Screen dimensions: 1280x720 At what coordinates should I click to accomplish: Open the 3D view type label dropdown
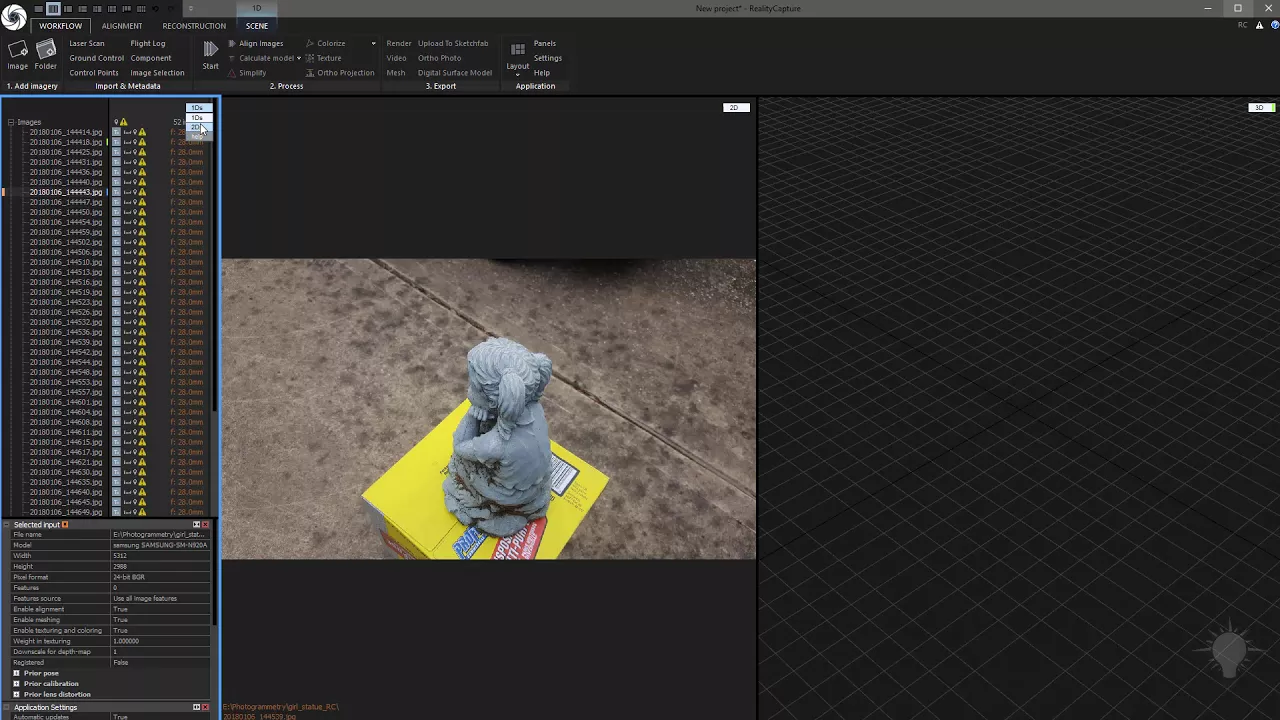pyautogui.click(x=1261, y=107)
